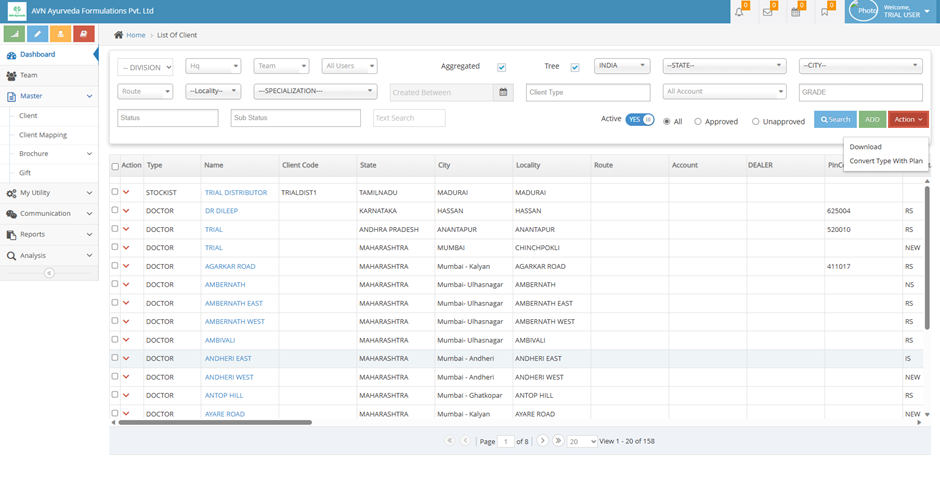The height and width of the screenshot is (496, 940).
Task: Expand row actions for TRIAL DISTRIBUTOR
Action: [x=127, y=192]
